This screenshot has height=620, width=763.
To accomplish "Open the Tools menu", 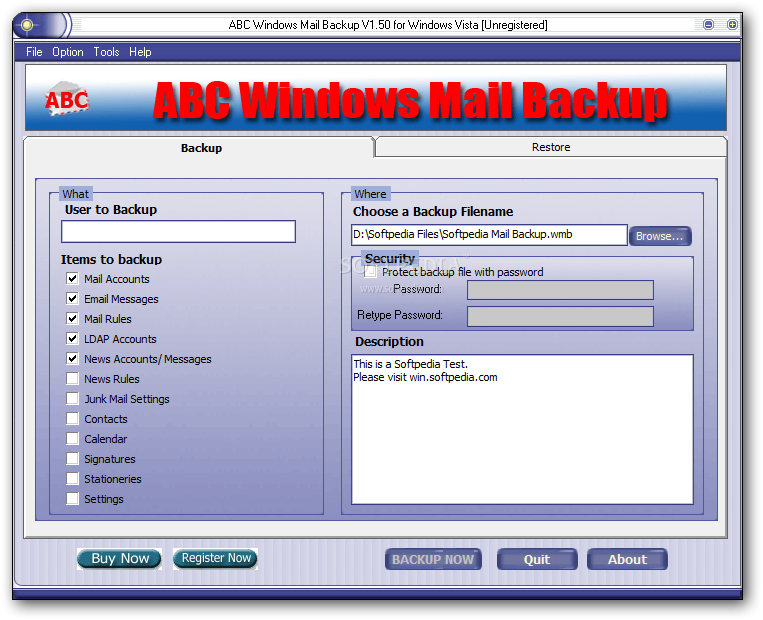I will 106,52.
